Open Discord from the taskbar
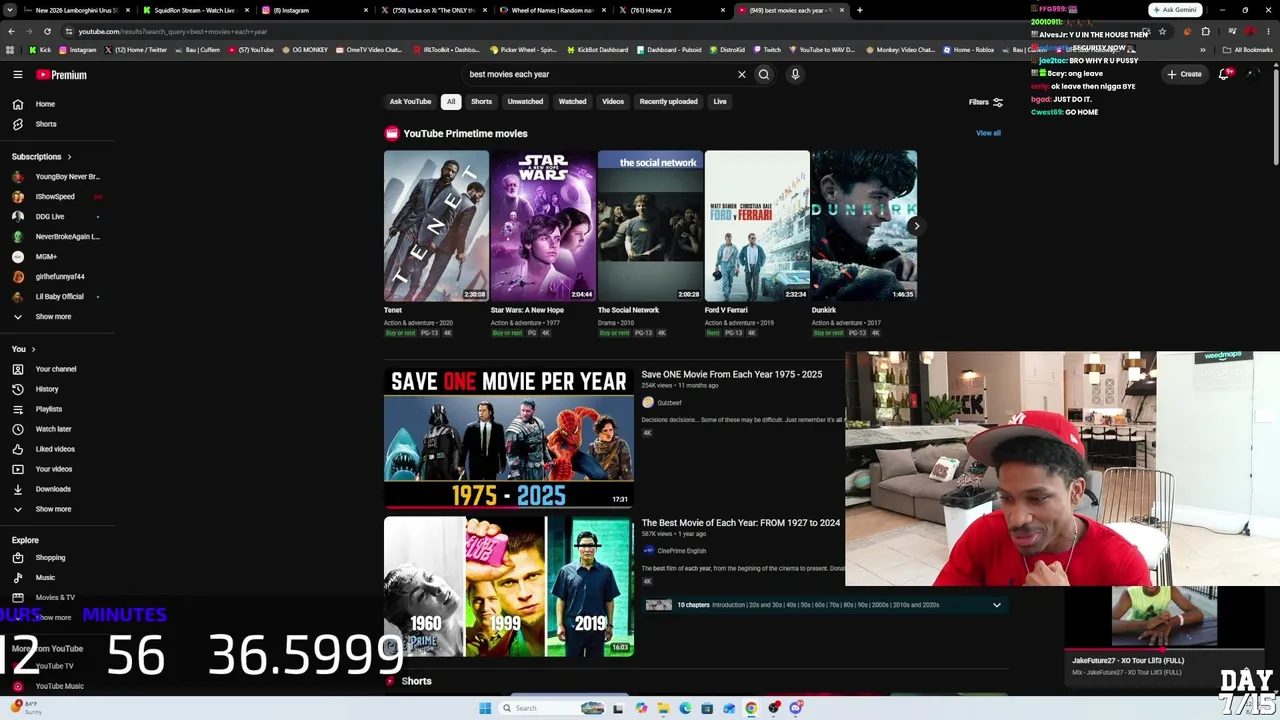Viewport: 1280px width, 720px height. 796,708
